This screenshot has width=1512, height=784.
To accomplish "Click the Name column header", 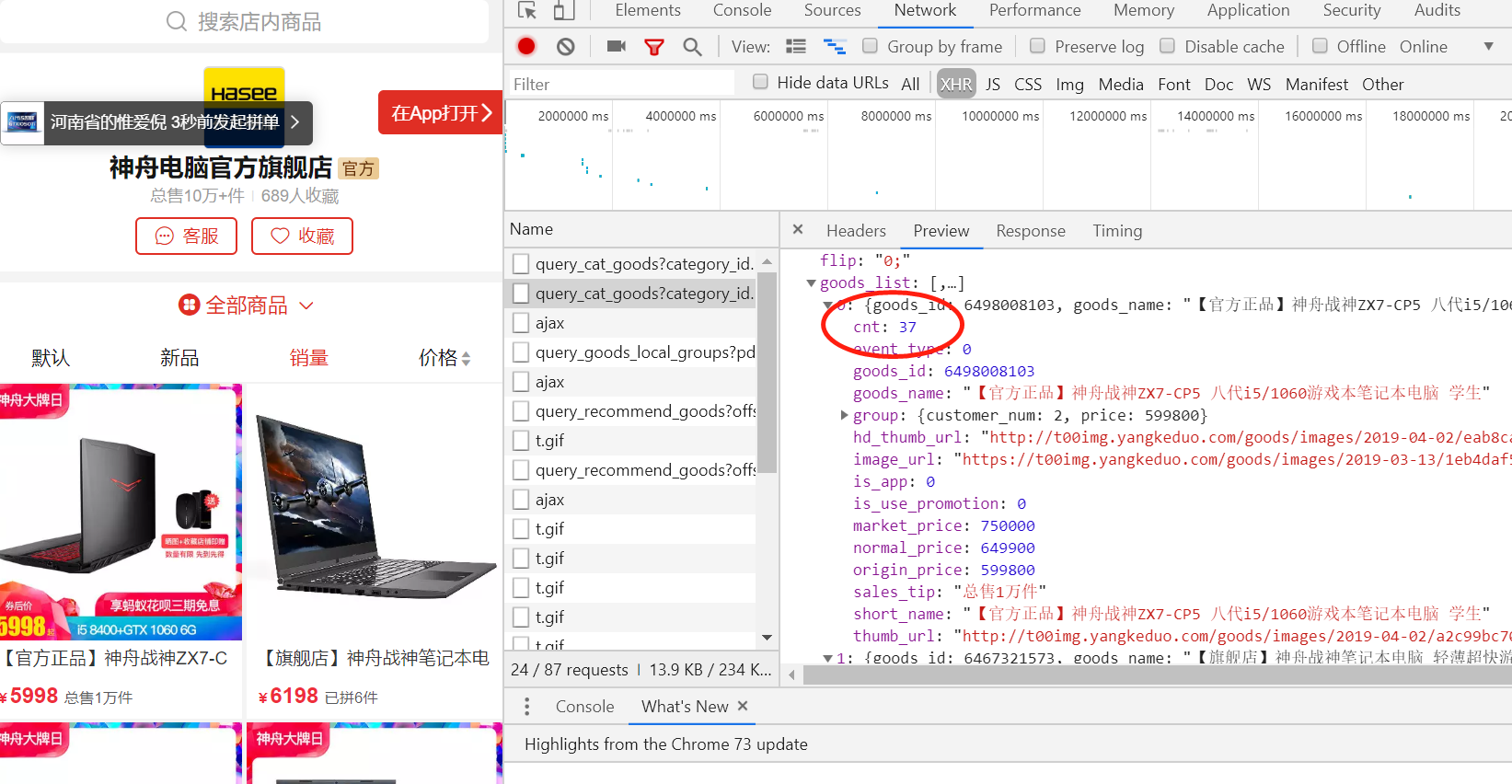I will coord(641,229).
